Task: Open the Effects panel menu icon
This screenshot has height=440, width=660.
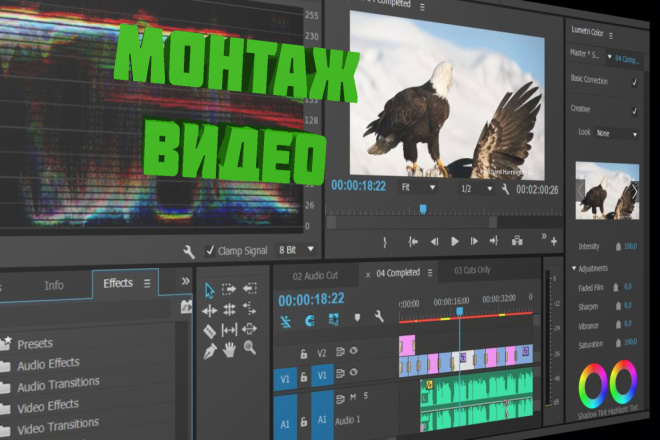Action: [147, 283]
